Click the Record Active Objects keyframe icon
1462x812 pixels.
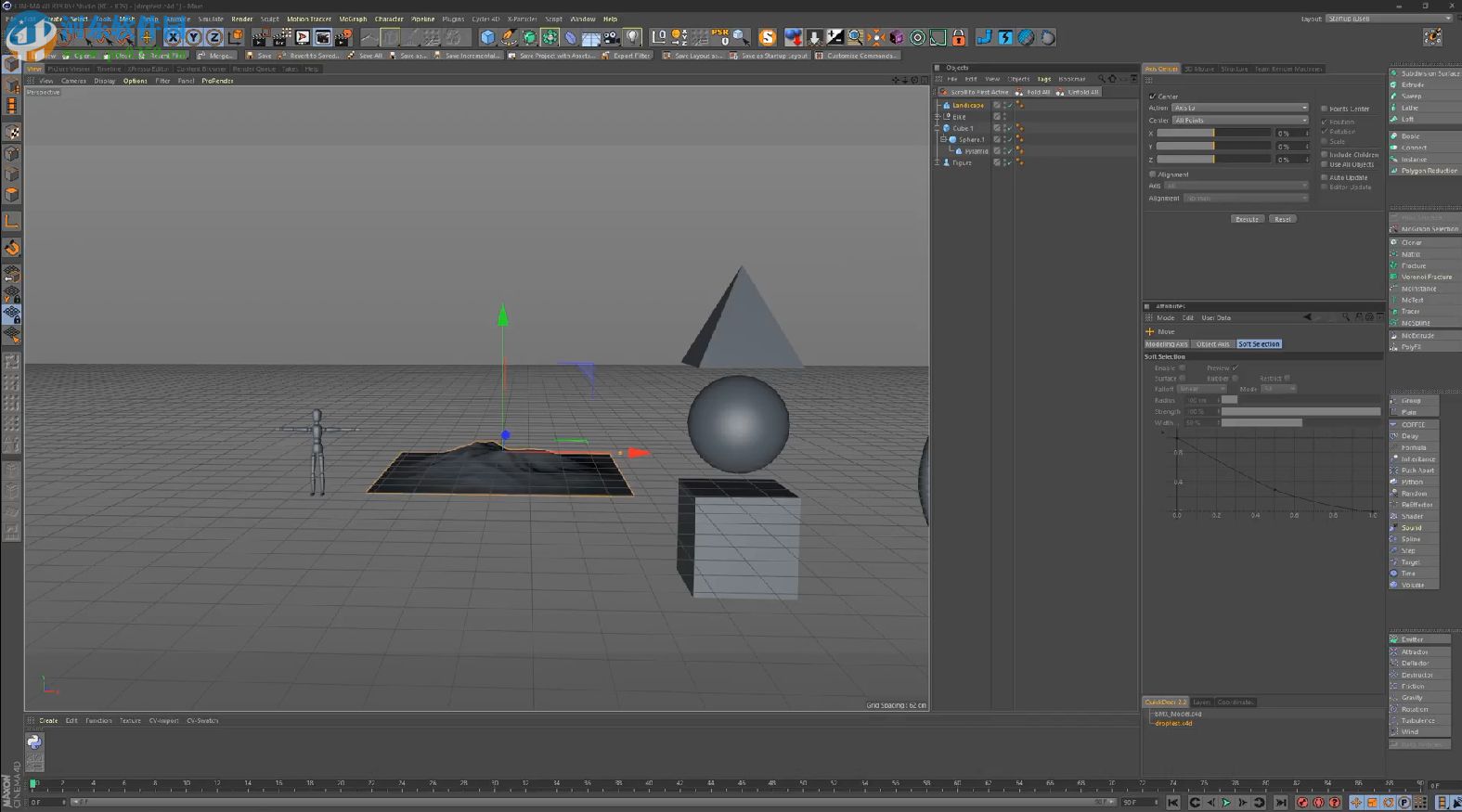click(1302, 802)
